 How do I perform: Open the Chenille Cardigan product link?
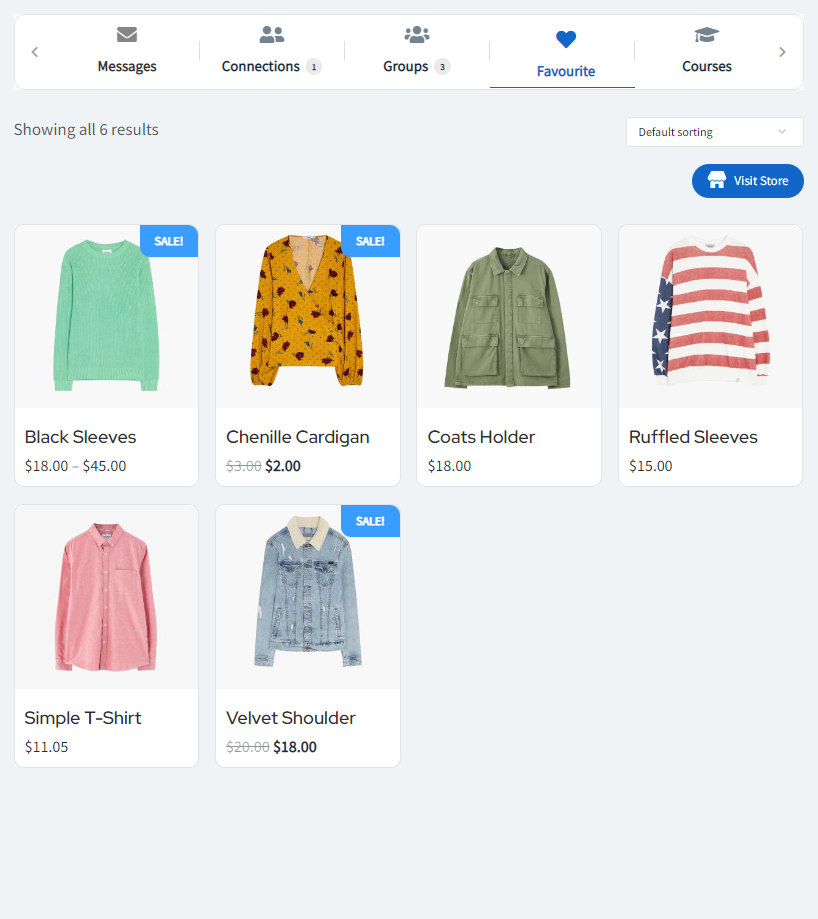pyautogui.click(x=298, y=437)
